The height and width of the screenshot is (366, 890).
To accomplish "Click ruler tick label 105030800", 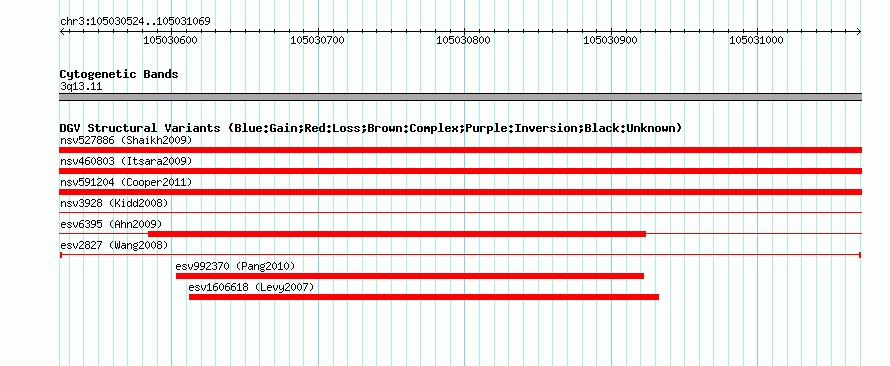I will pos(463,40).
